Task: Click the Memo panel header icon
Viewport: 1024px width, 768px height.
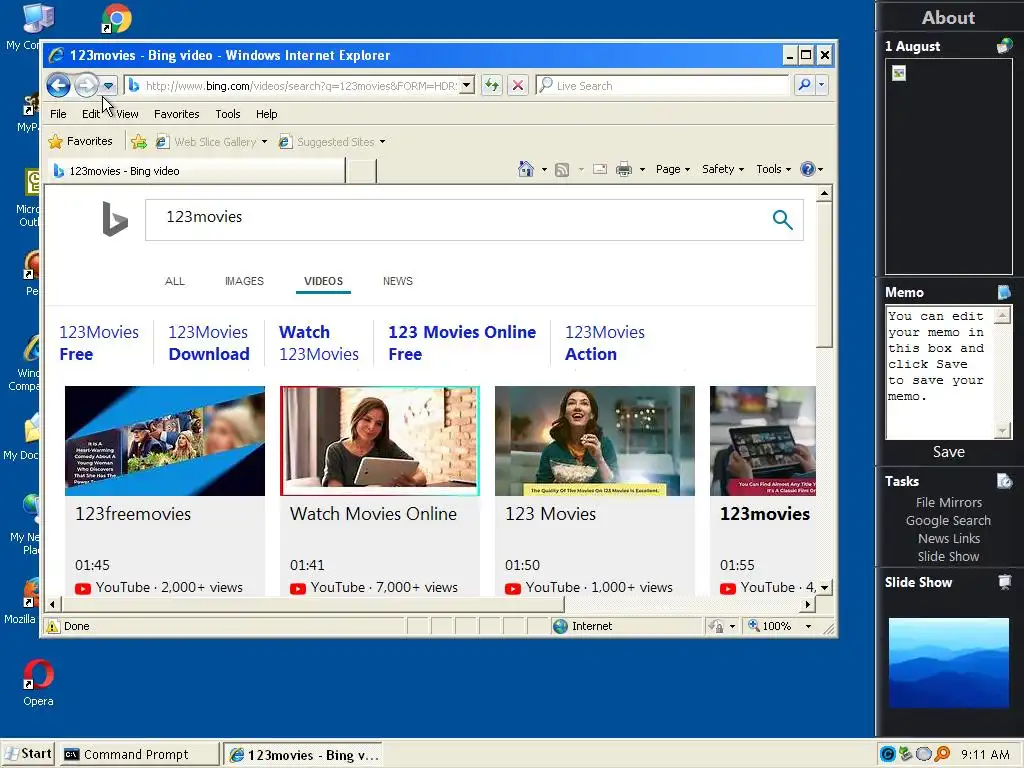Action: click(1004, 292)
